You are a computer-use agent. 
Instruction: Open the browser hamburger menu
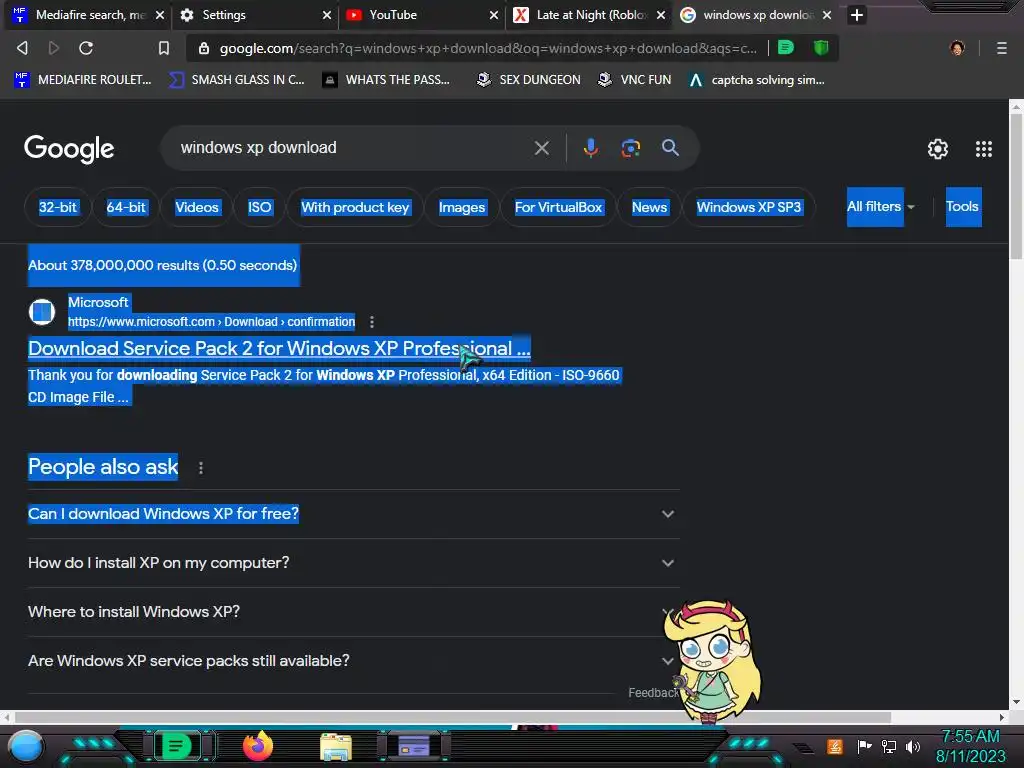point(1001,48)
